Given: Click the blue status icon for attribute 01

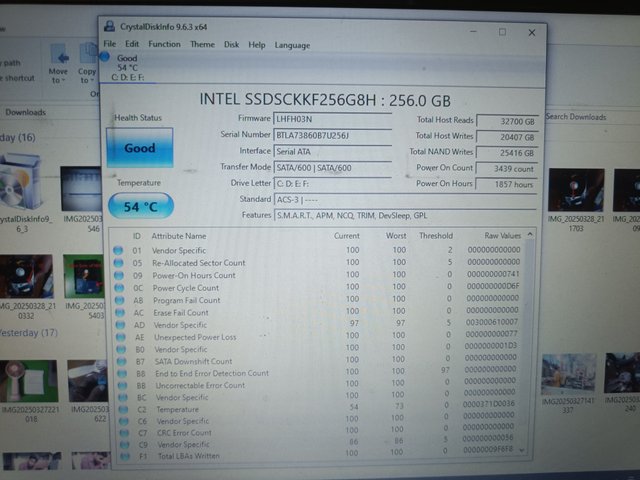Looking at the screenshot, I should [118, 250].
